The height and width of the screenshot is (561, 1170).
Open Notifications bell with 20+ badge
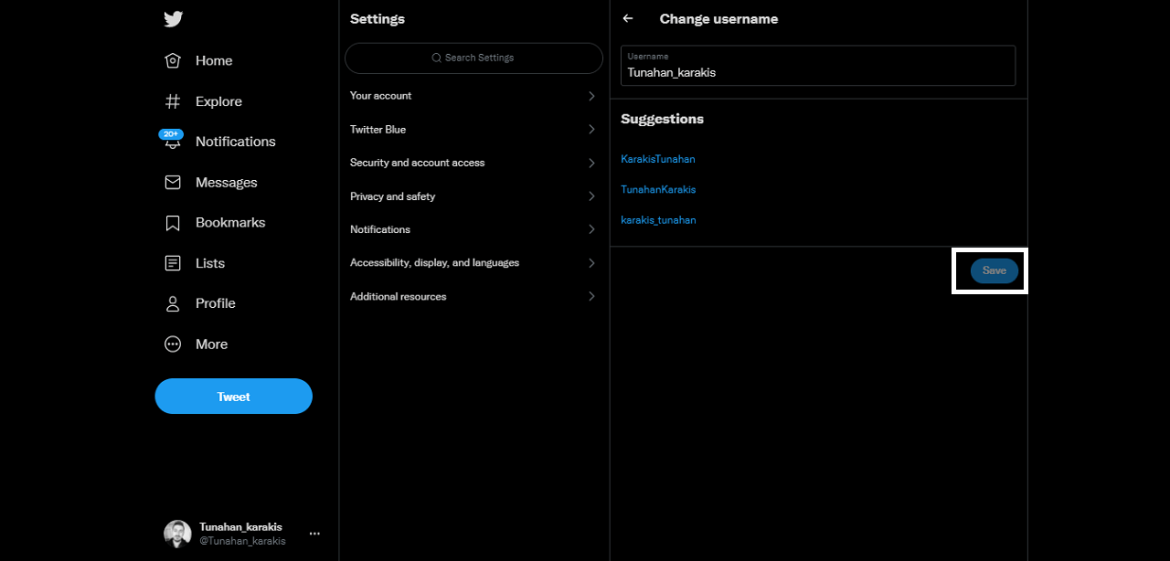pyautogui.click(x=172, y=141)
